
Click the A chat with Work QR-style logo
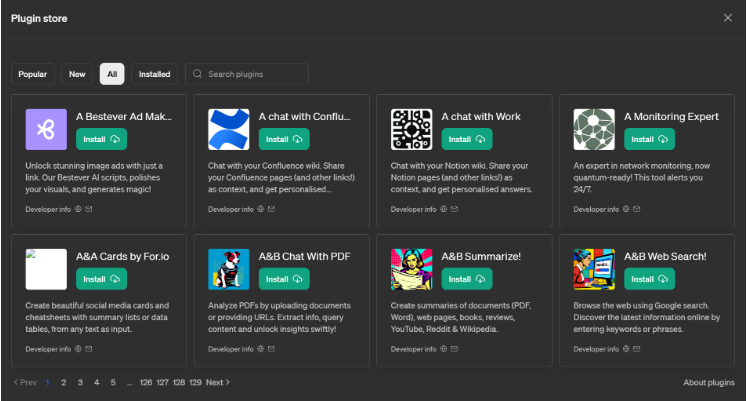tap(411, 129)
